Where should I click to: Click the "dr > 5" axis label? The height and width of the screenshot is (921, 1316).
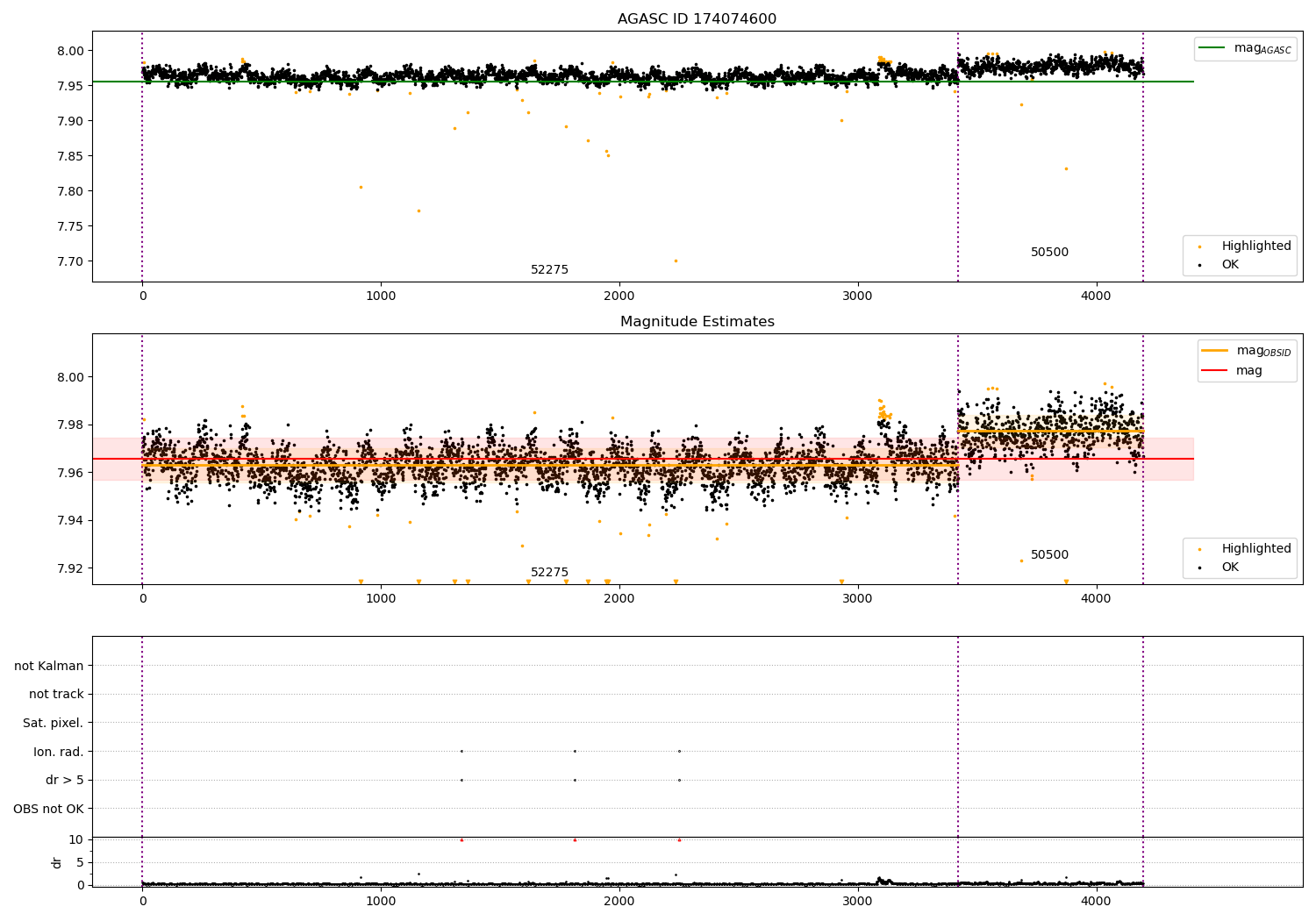(x=65, y=781)
